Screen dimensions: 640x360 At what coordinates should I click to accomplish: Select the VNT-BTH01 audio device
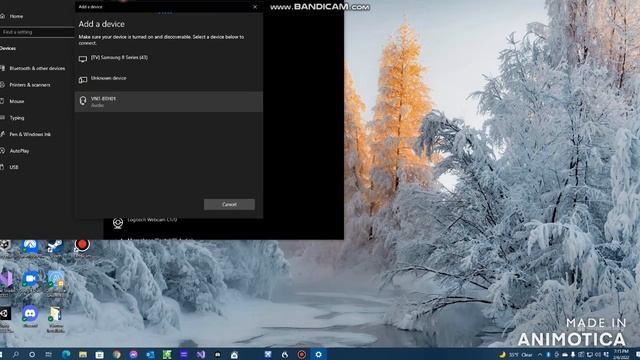(x=169, y=102)
